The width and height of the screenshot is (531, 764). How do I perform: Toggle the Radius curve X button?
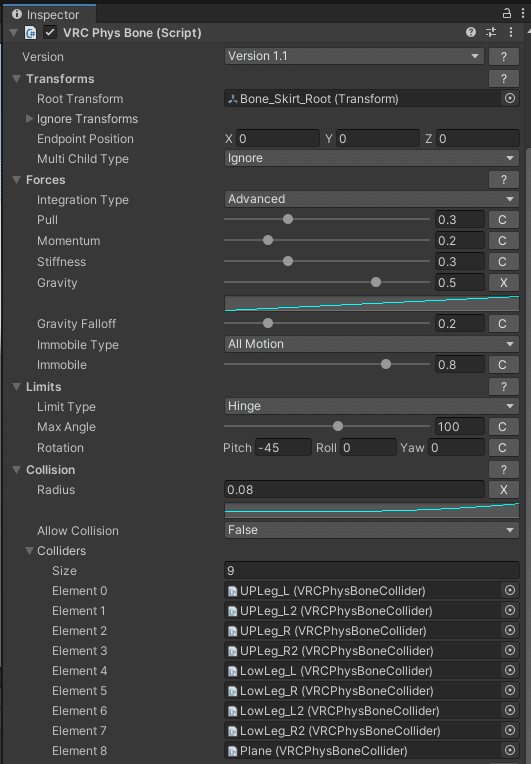(503, 490)
